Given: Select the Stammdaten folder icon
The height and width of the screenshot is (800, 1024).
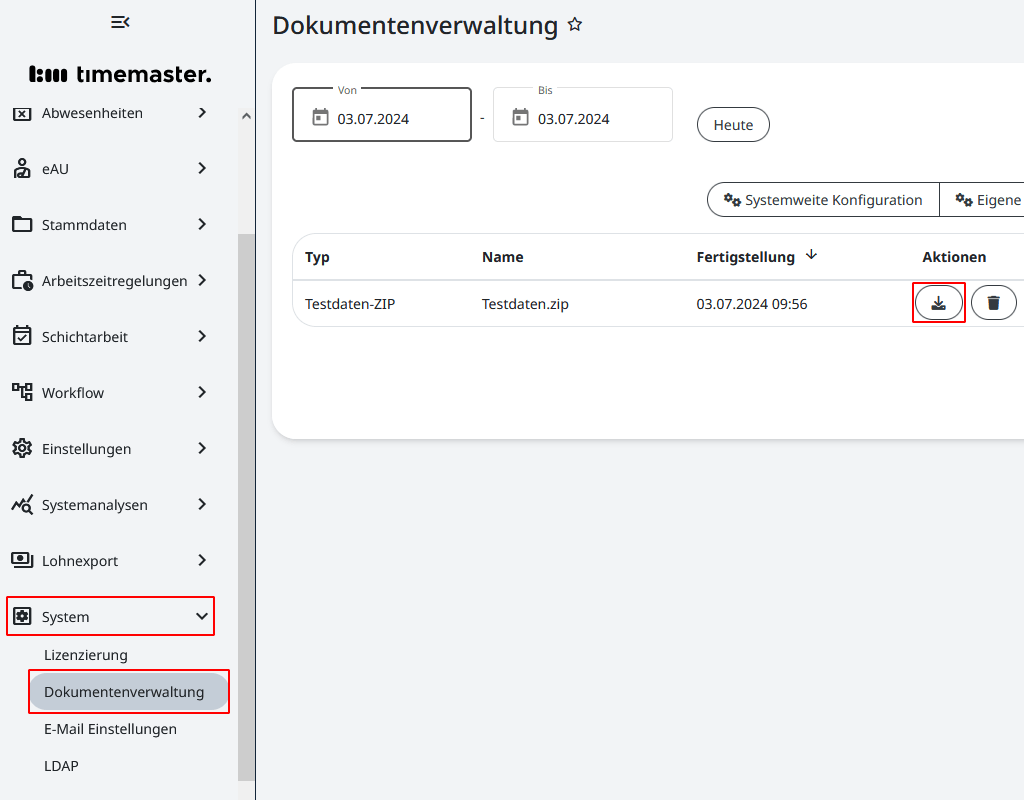Looking at the screenshot, I should tap(22, 225).
